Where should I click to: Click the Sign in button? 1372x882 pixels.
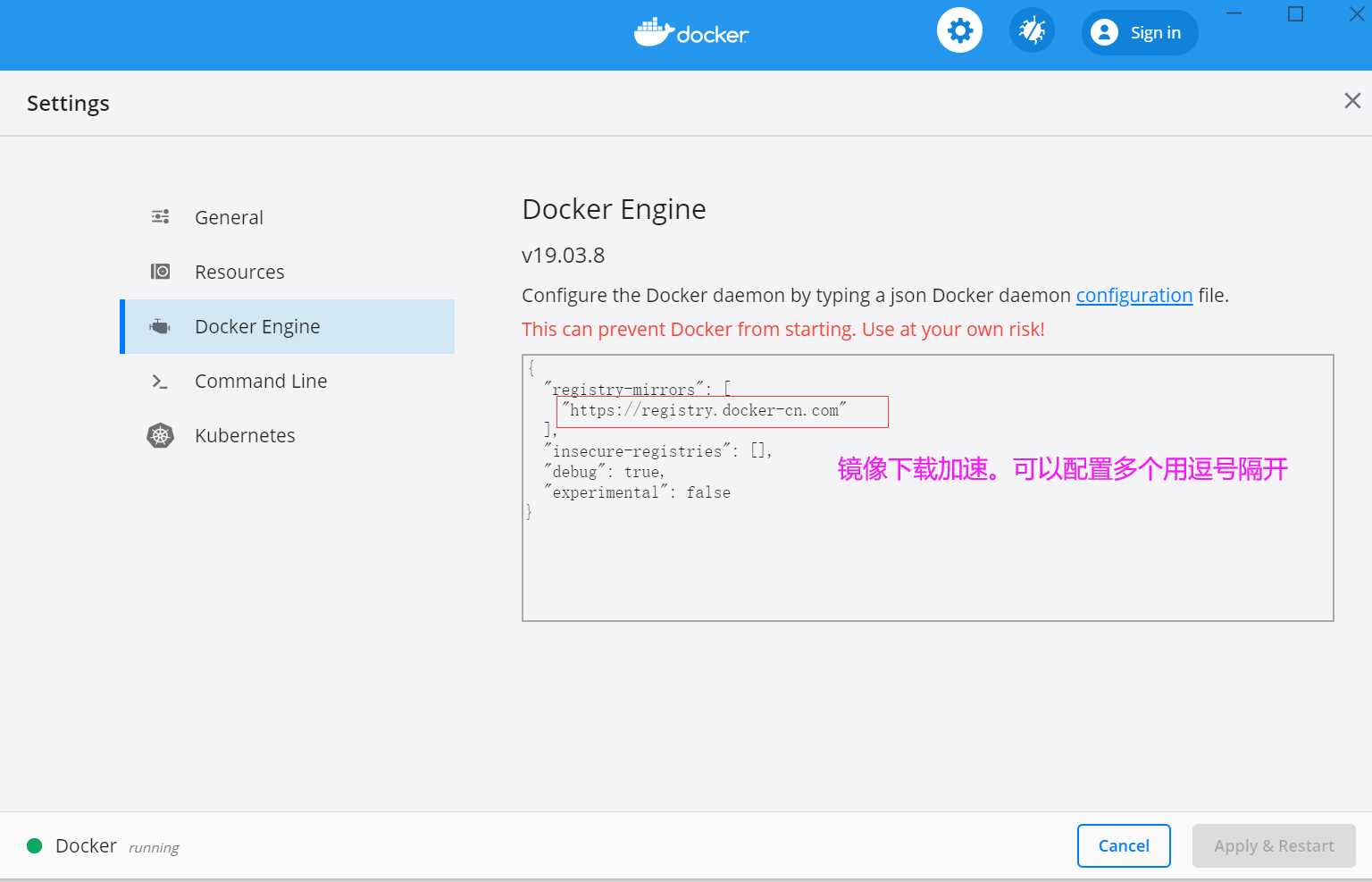coord(1140,32)
